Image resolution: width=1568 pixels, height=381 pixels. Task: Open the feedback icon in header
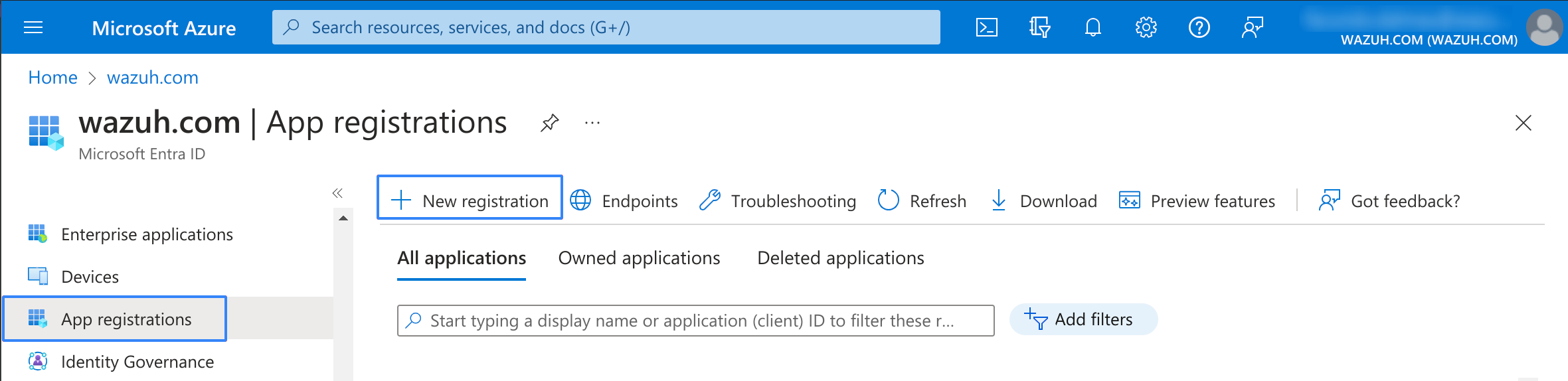pyautogui.click(x=1252, y=27)
